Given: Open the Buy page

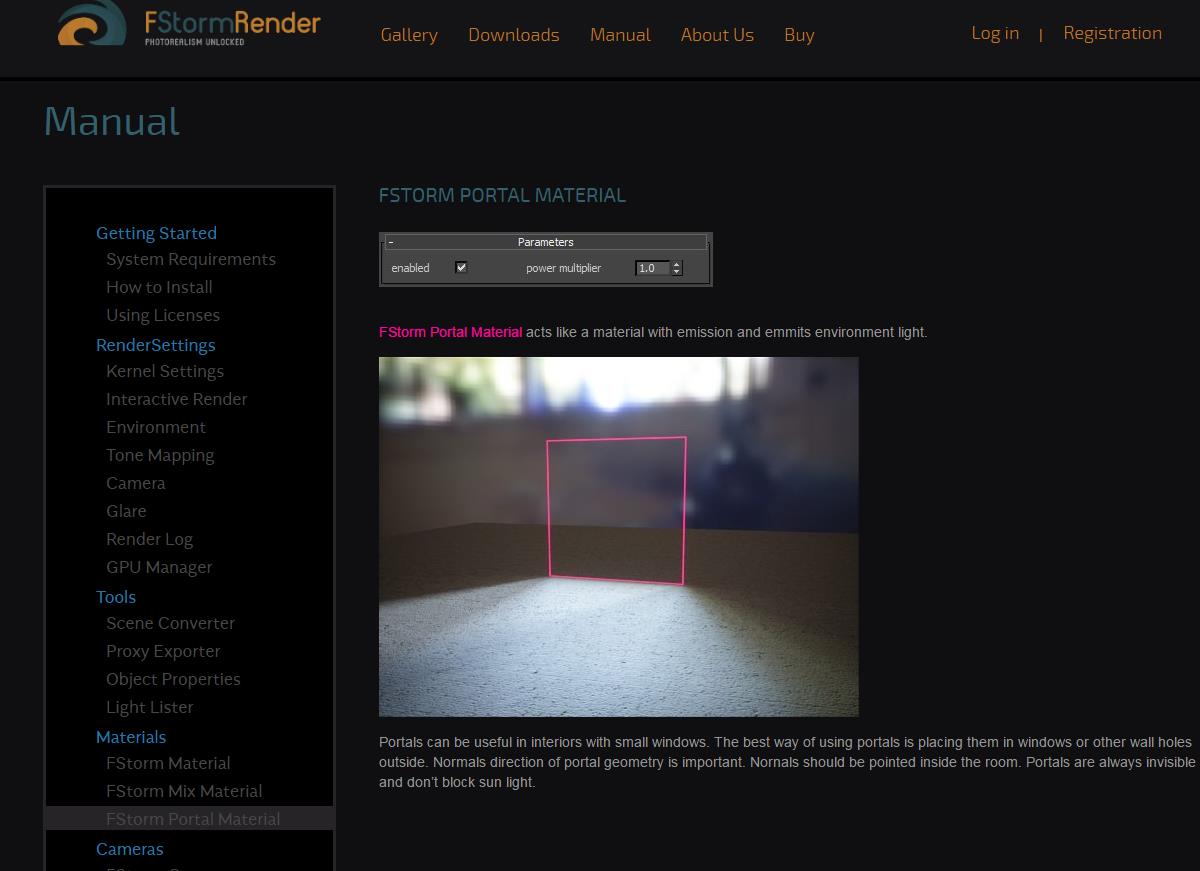Looking at the screenshot, I should tap(799, 35).
